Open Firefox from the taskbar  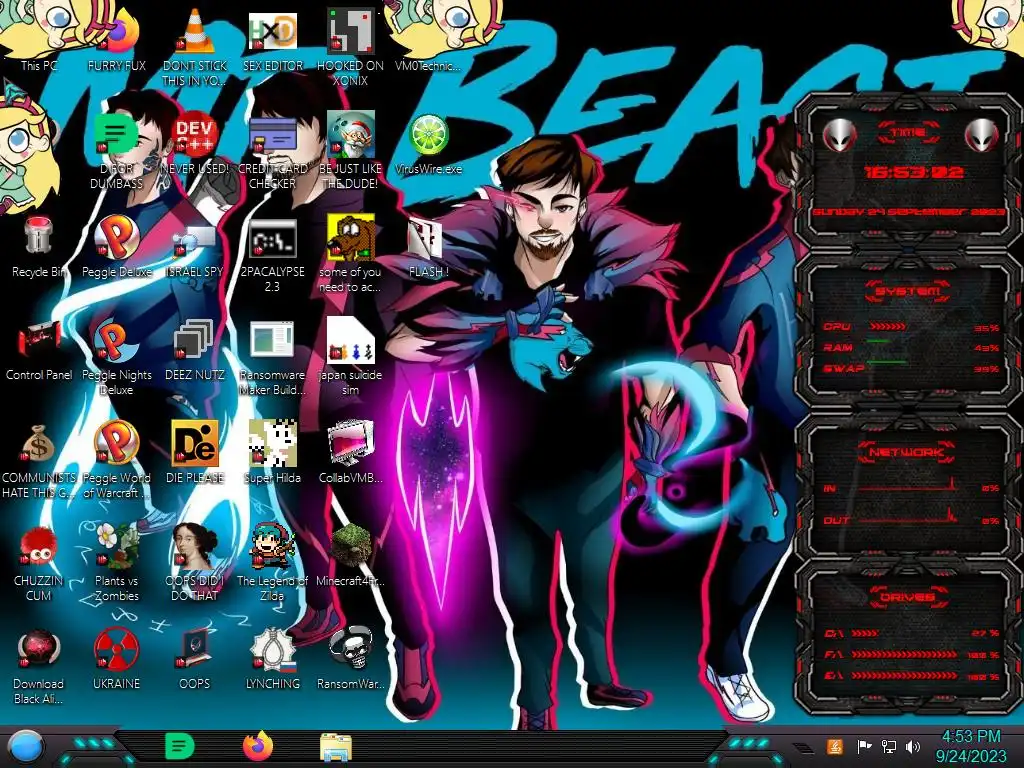pyautogui.click(x=258, y=746)
